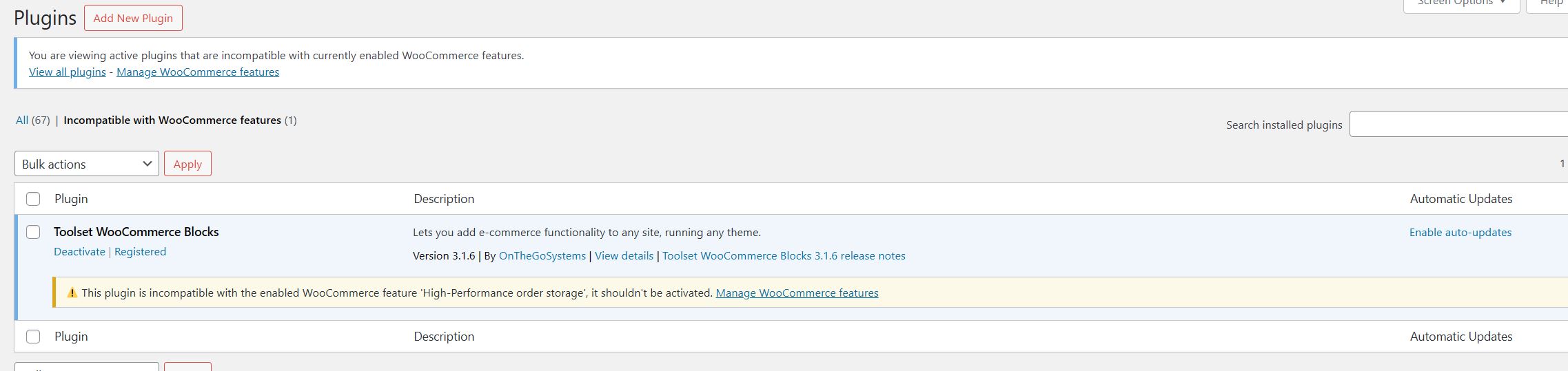Click Enable auto-updates for the plugin
This screenshot has height=371, width=1568.
coord(1460,232)
